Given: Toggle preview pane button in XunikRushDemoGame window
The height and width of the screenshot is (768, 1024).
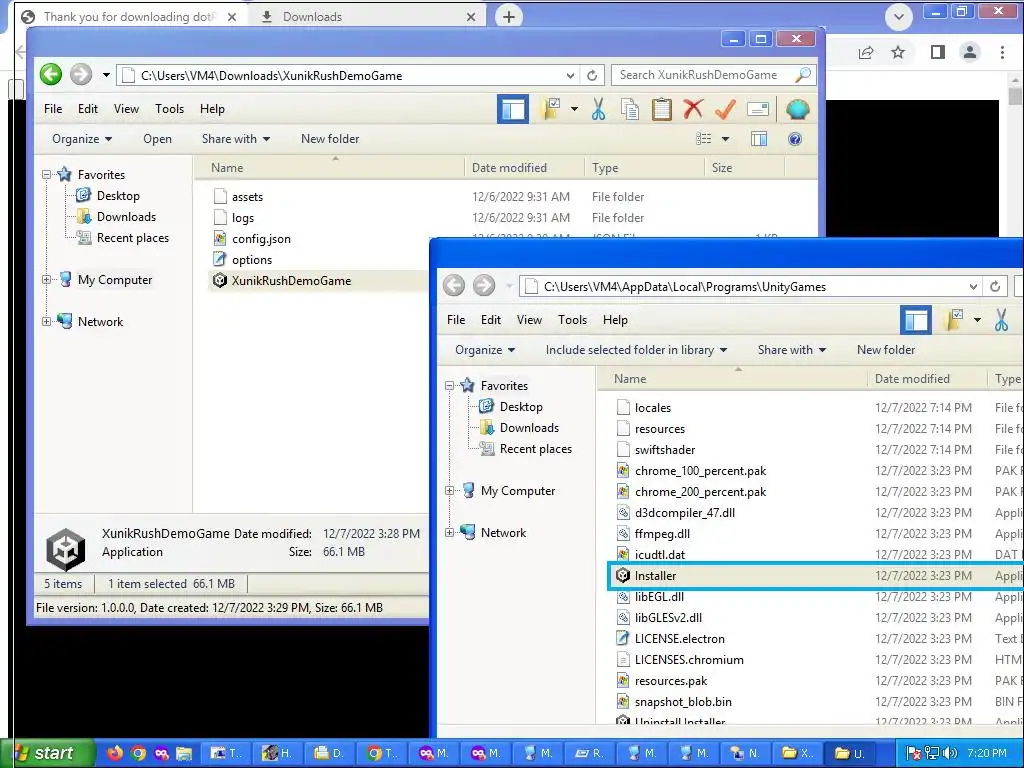Looking at the screenshot, I should coord(759,138).
